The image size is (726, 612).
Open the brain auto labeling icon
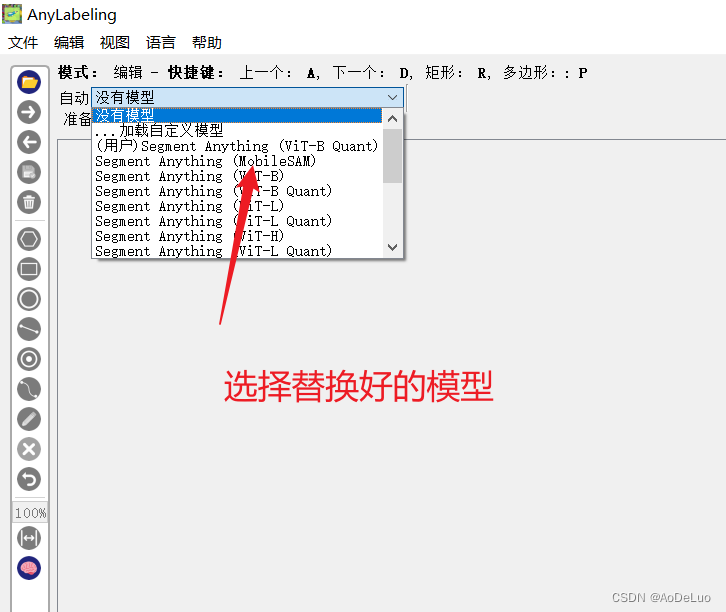[29, 568]
